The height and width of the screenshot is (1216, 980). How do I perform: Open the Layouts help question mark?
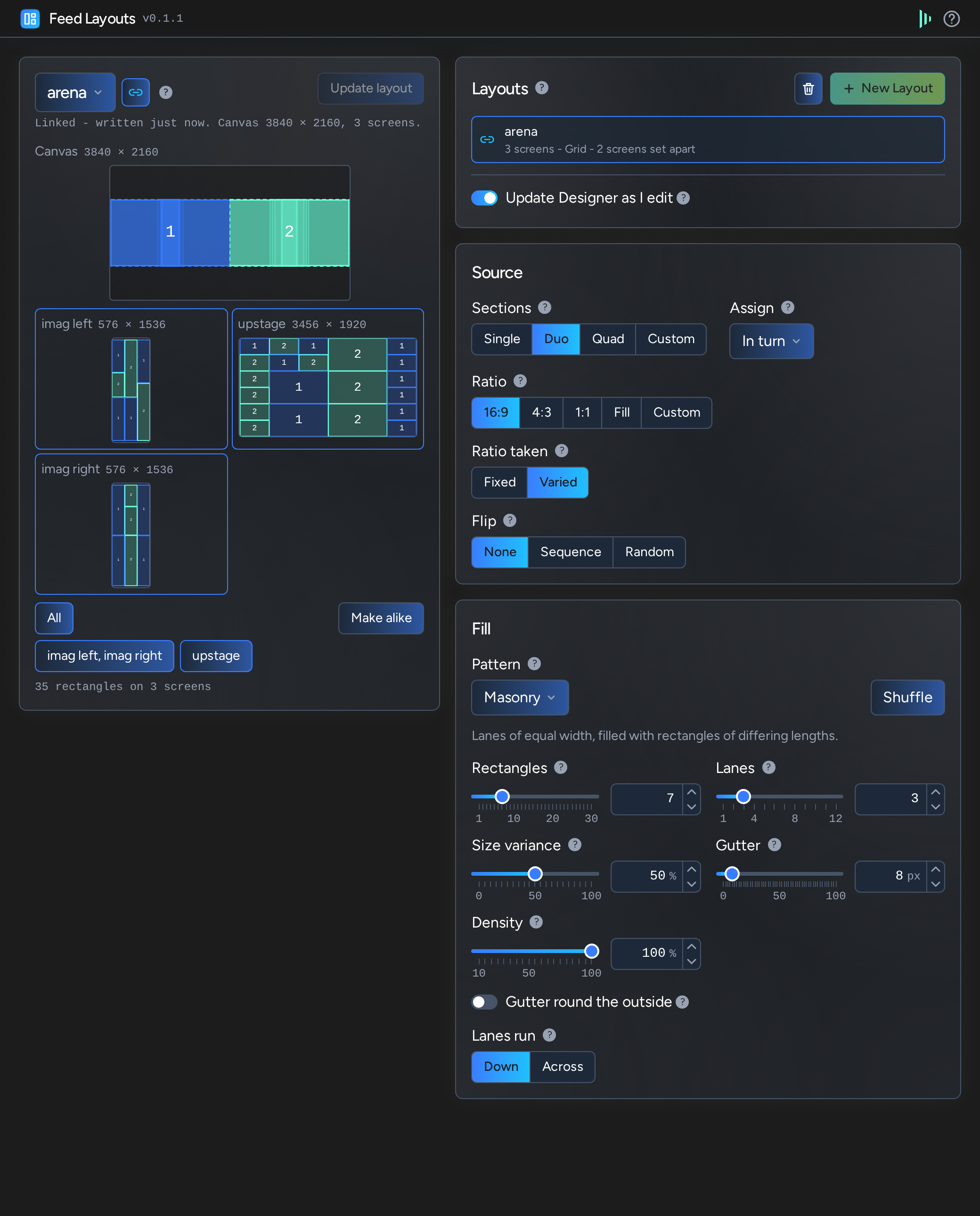click(541, 88)
